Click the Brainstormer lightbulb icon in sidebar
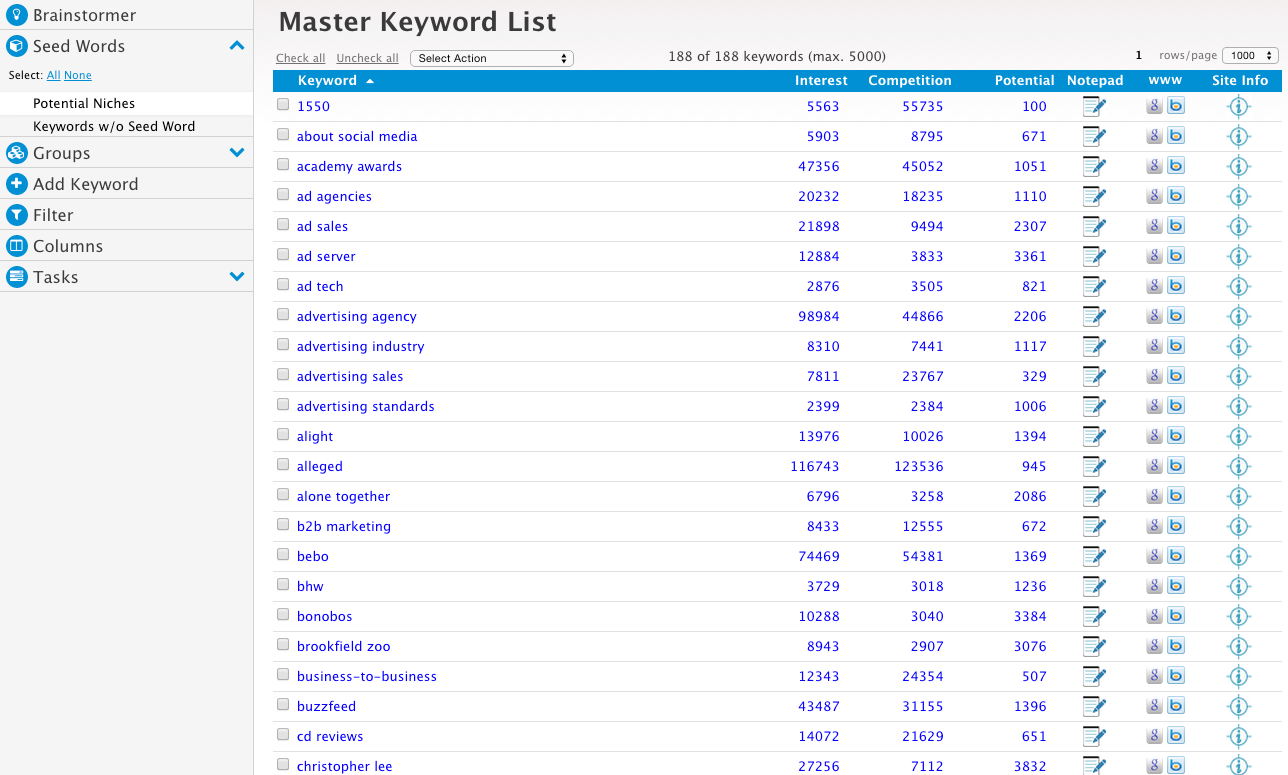Image resolution: width=1288 pixels, height=775 pixels. point(16,16)
